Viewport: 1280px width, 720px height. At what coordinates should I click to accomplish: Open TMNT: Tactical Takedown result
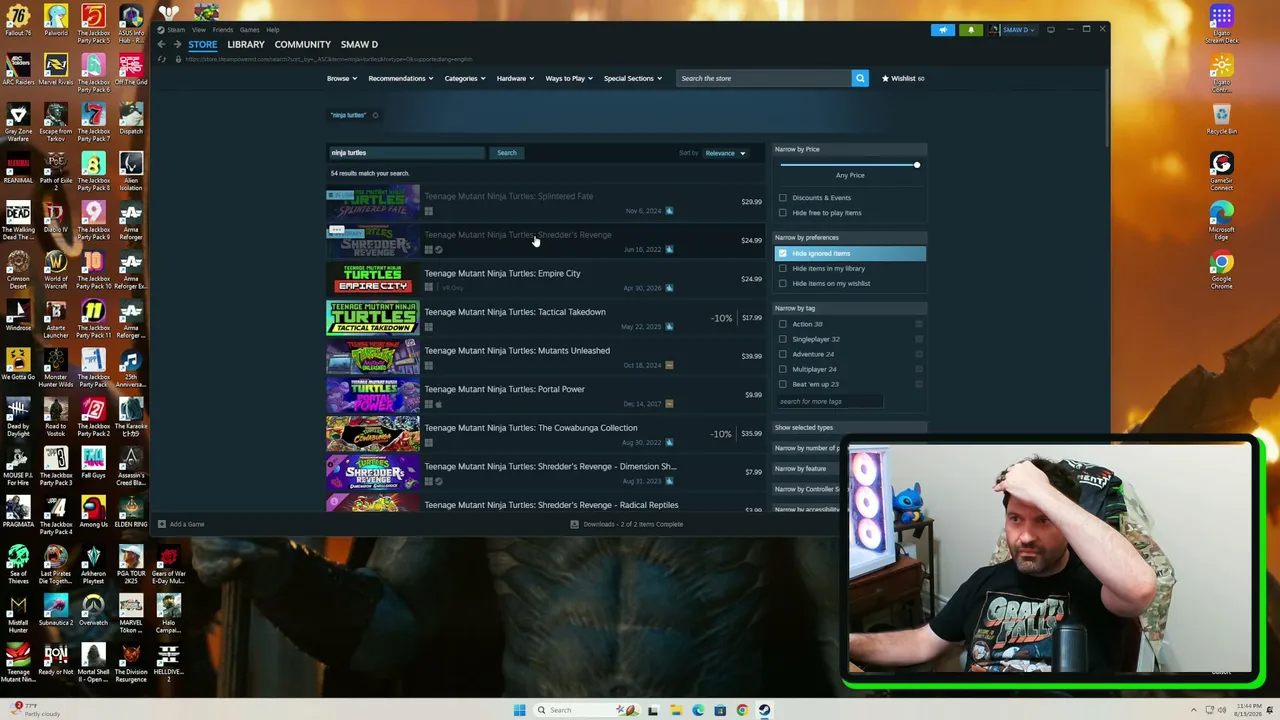tap(545, 318)
